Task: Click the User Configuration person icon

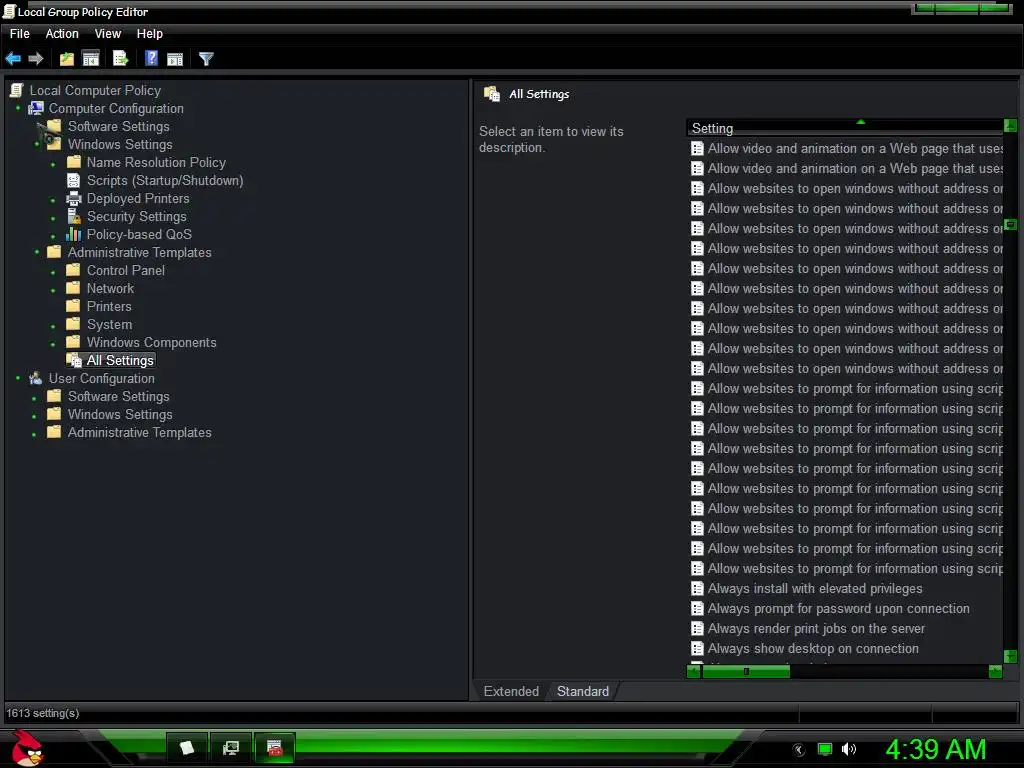Action: coord(36,378)
